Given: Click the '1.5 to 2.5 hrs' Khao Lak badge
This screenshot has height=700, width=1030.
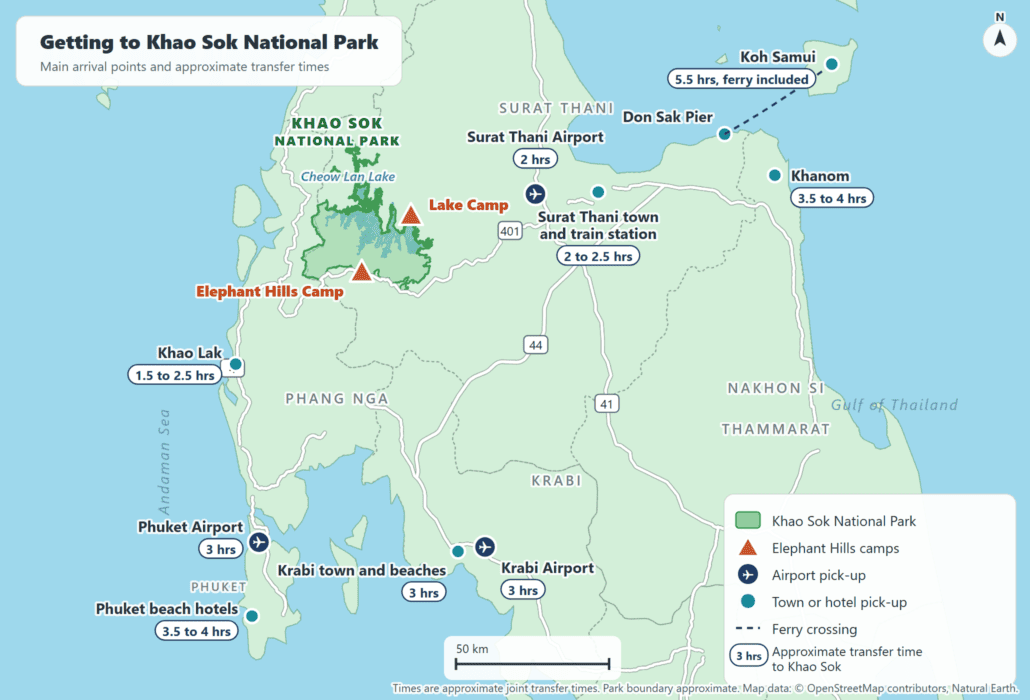Looking at the screenshot, I should tap(175, 375).
